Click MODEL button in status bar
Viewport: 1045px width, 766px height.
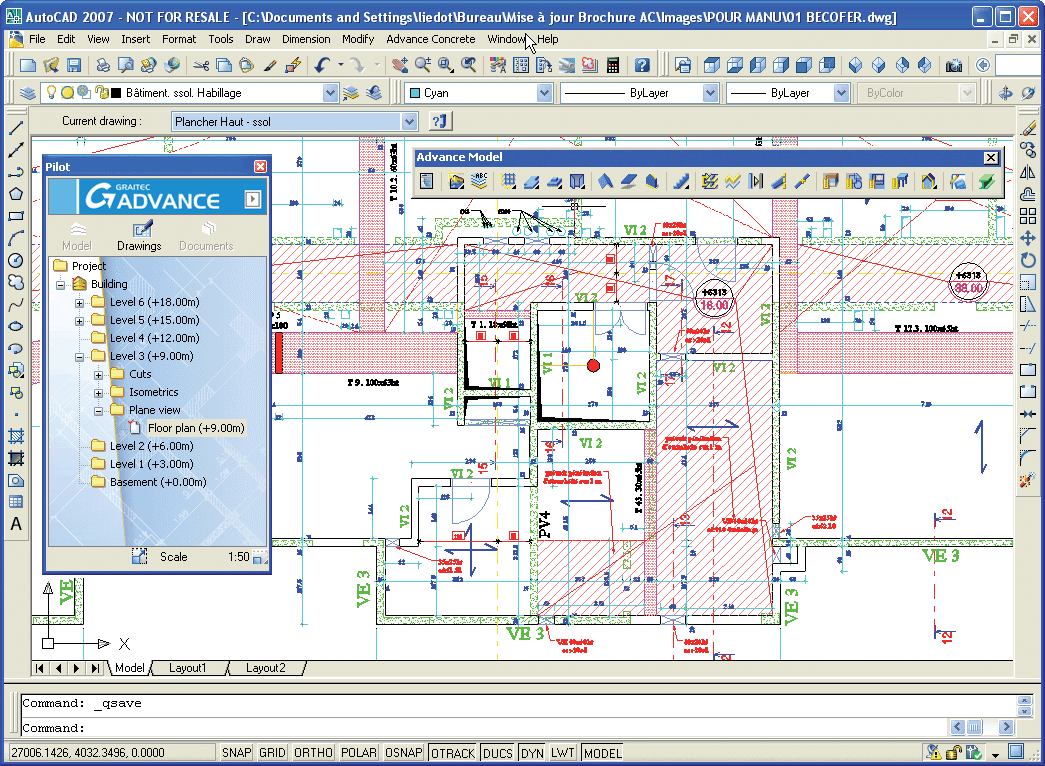point(602,753)
